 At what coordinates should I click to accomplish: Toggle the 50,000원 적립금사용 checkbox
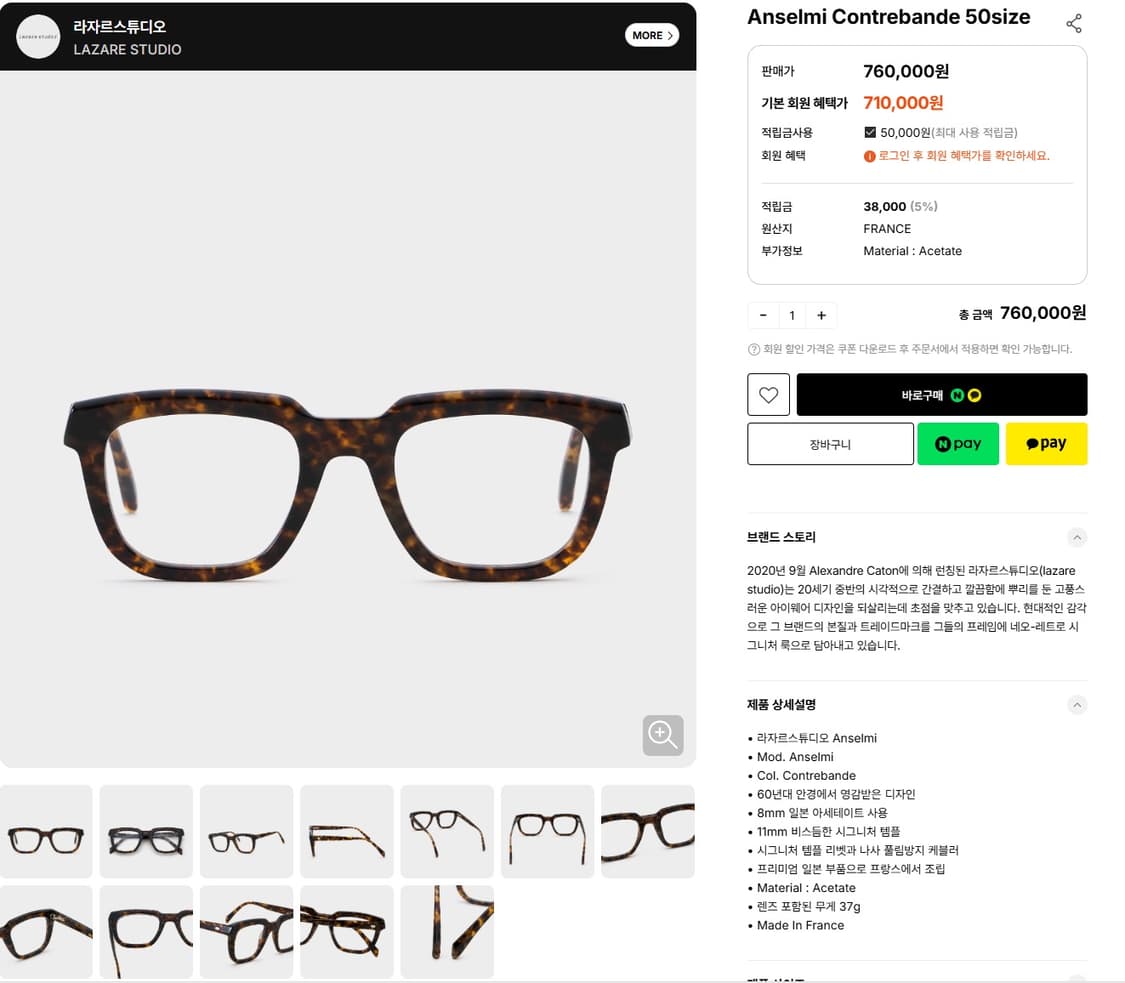tap(870, 132)
